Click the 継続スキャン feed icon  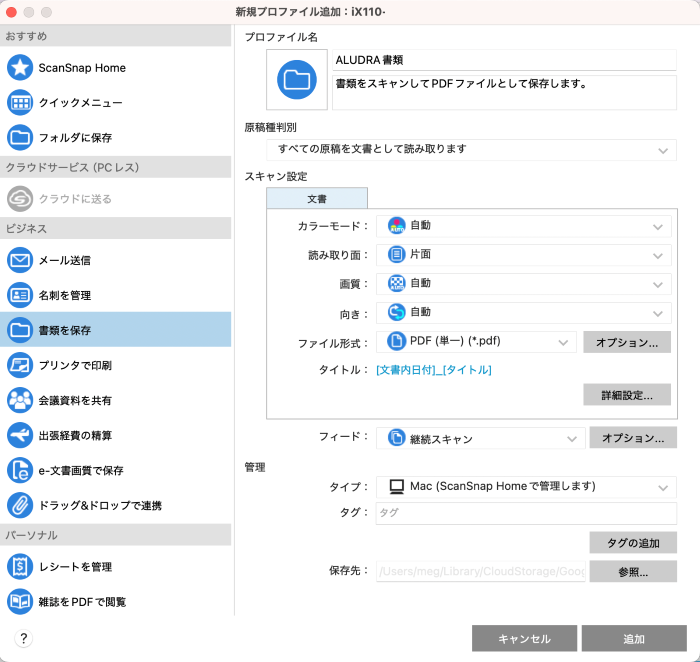[396, 438]
